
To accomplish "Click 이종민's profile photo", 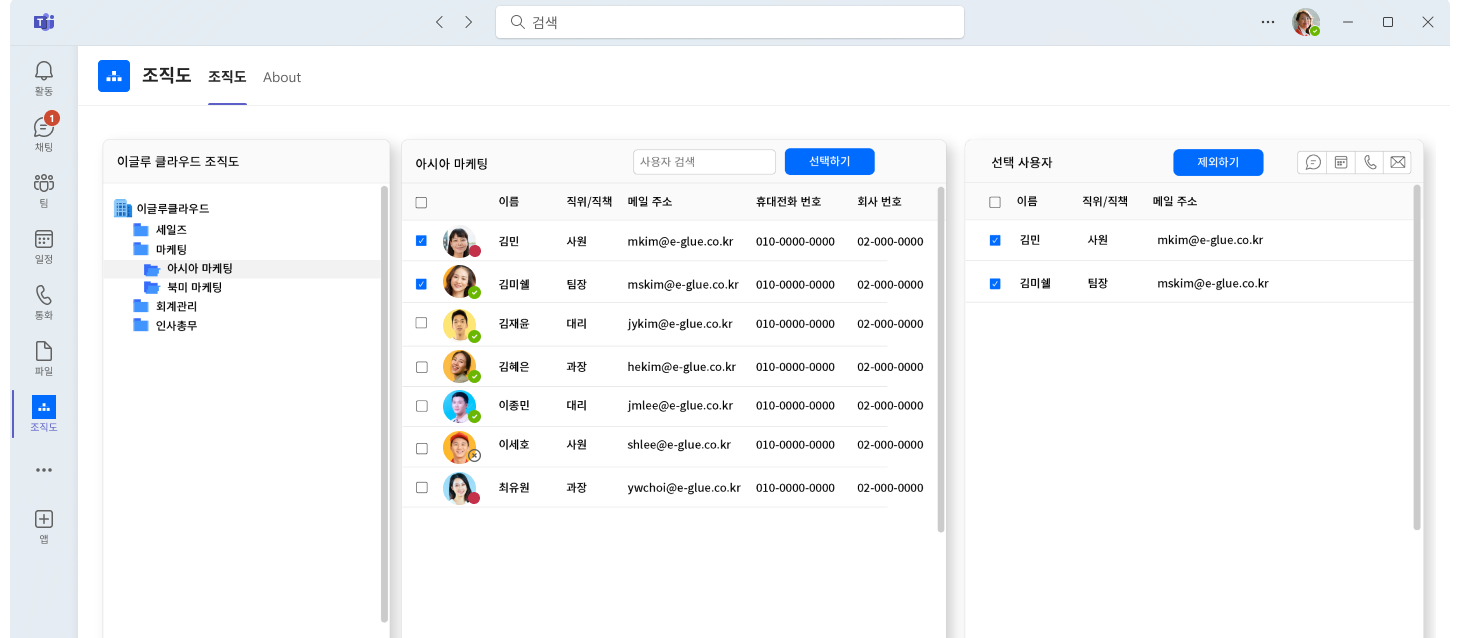I will (x=459, y=406).
